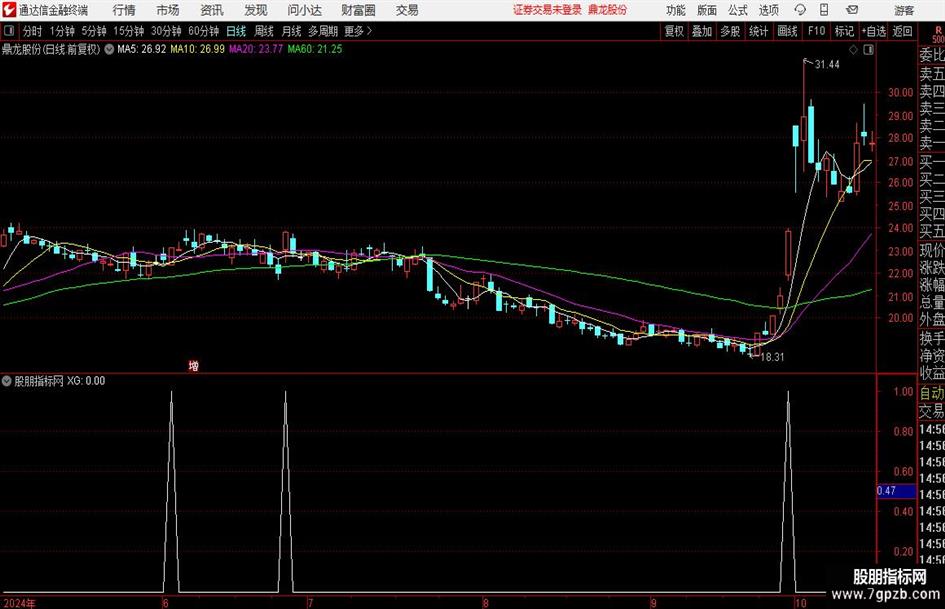Click the 31.44 high price label
This screenshot has height=609, width=945.
point(827,65)
